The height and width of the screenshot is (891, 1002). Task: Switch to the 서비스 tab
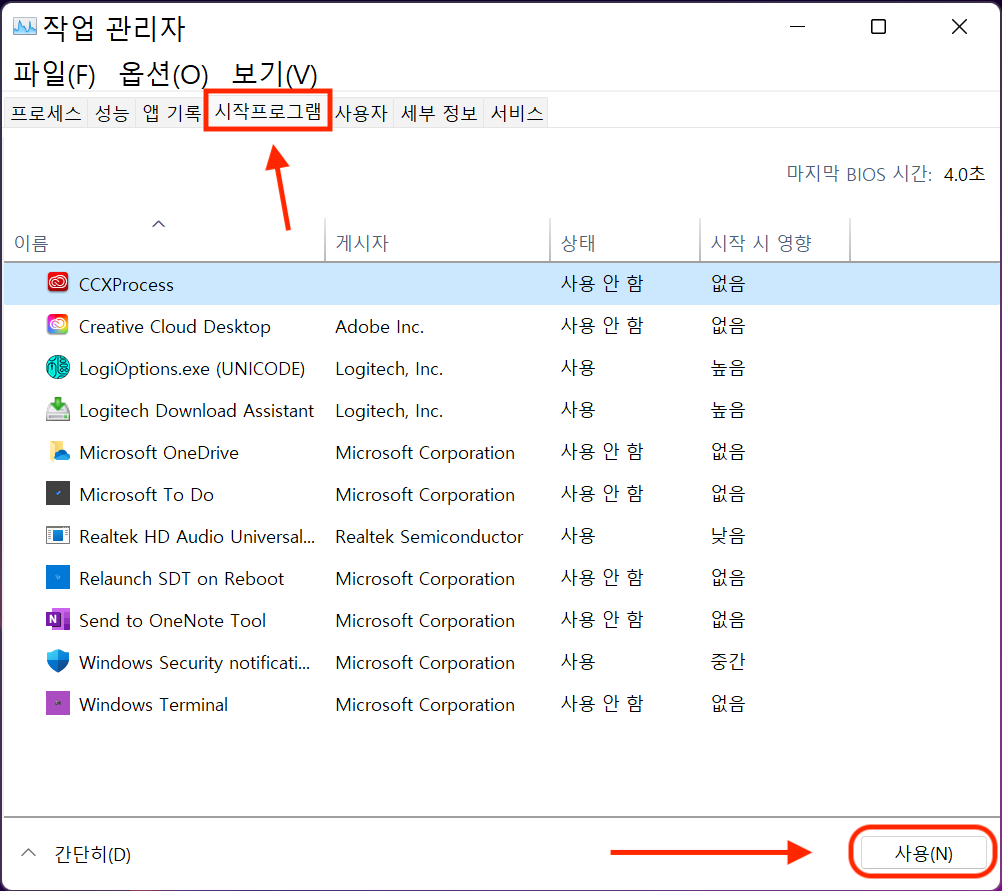click(516, 113)
